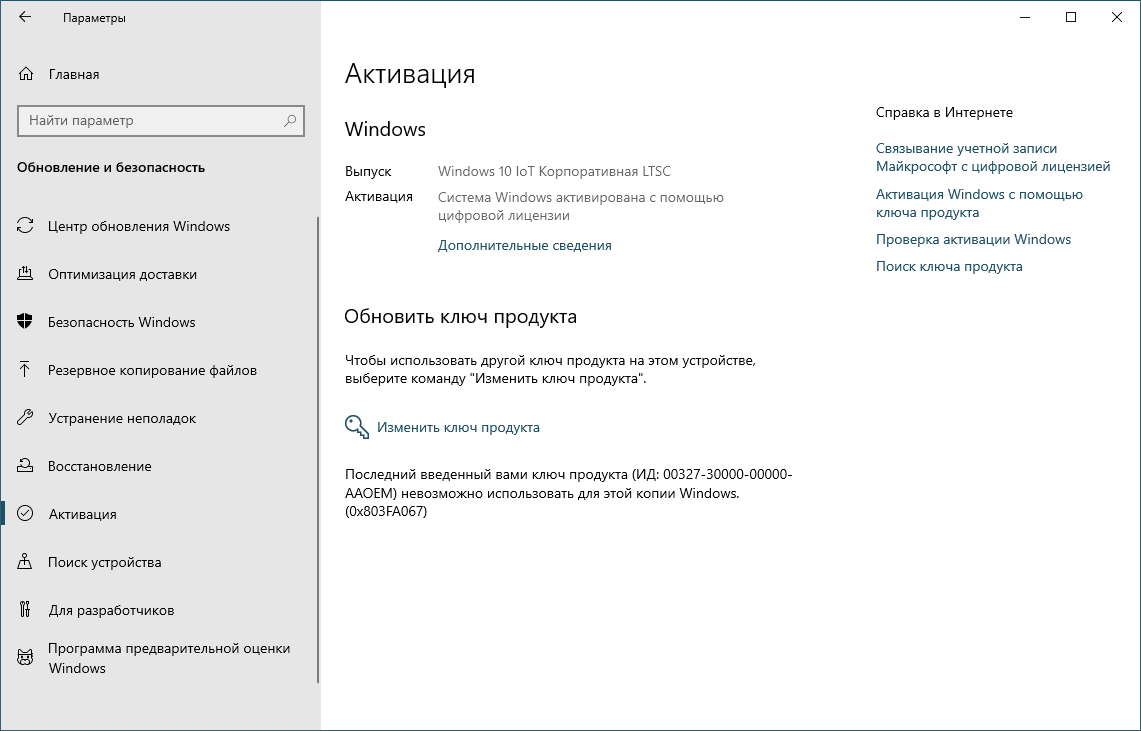Viewport: 1141px width, 731px height.
Task: Click the error code 0x803FA067 text
Action: [x=386, y=511]
